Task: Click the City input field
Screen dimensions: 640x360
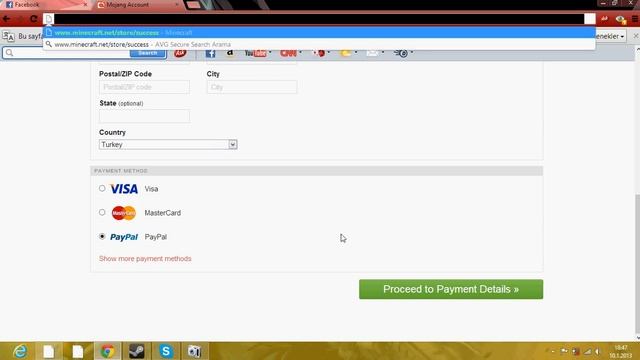Action: (252, 87)
